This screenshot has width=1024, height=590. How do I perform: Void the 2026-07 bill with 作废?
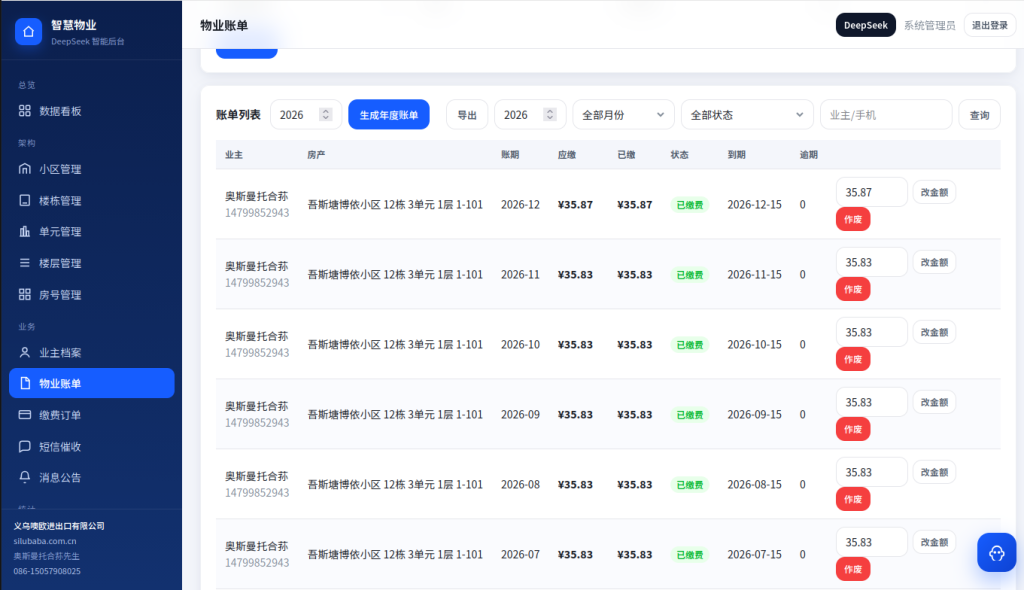tap(853, 568)
